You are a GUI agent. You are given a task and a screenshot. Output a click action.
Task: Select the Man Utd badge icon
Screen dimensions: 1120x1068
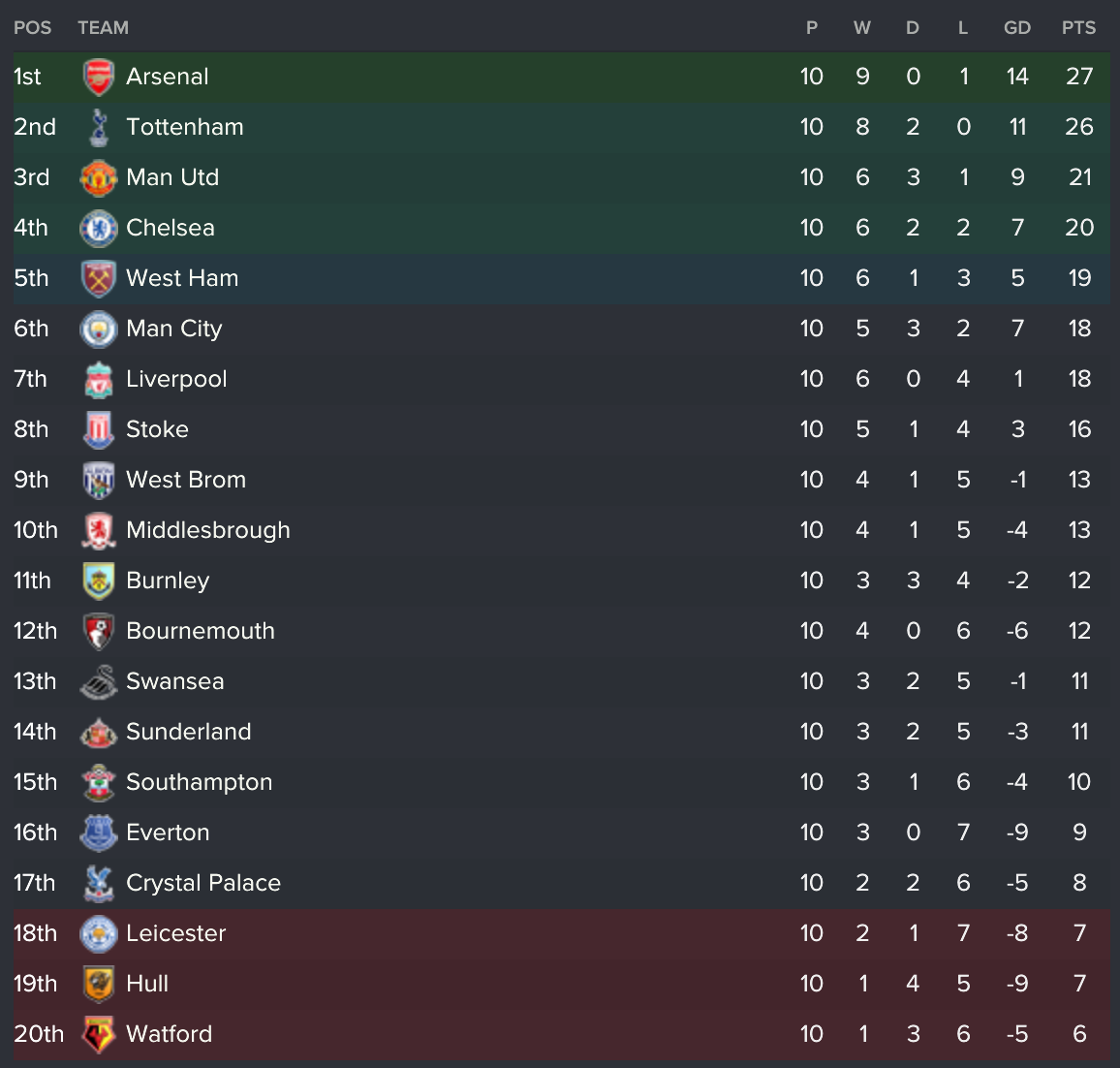99,177
